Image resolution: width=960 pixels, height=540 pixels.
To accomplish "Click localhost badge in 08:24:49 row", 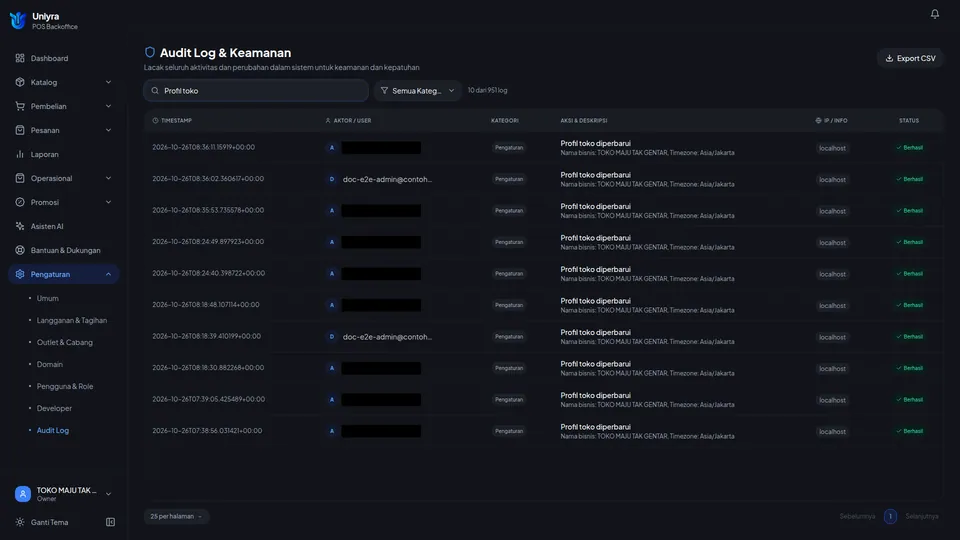I will point(832,242).
